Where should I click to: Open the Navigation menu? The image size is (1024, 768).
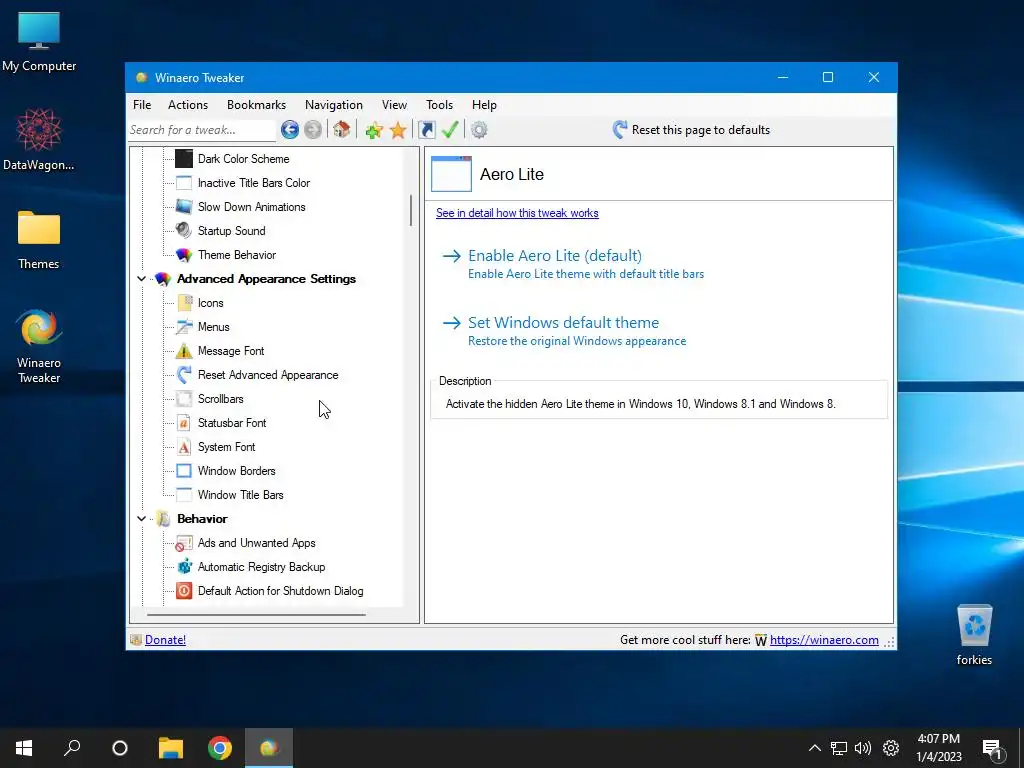click(x=334, y=104)
